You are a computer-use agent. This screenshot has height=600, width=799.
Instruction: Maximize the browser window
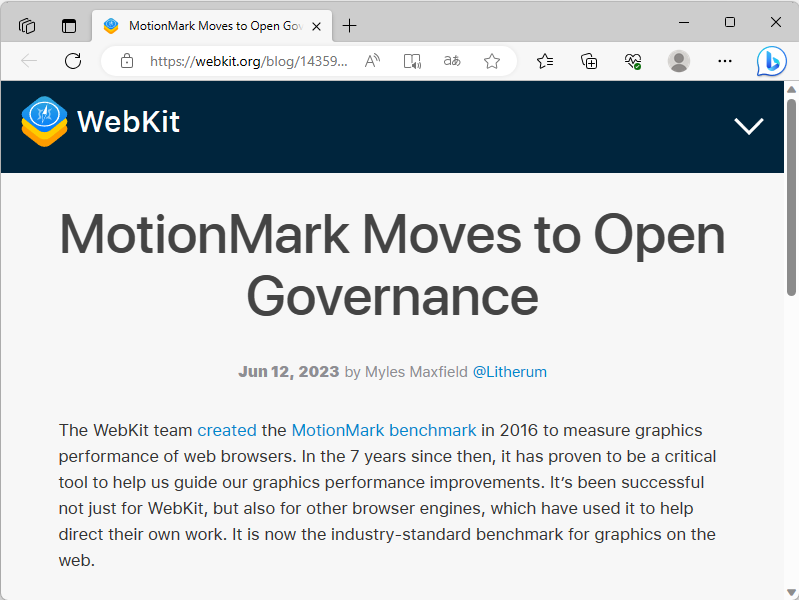(730, 22)
